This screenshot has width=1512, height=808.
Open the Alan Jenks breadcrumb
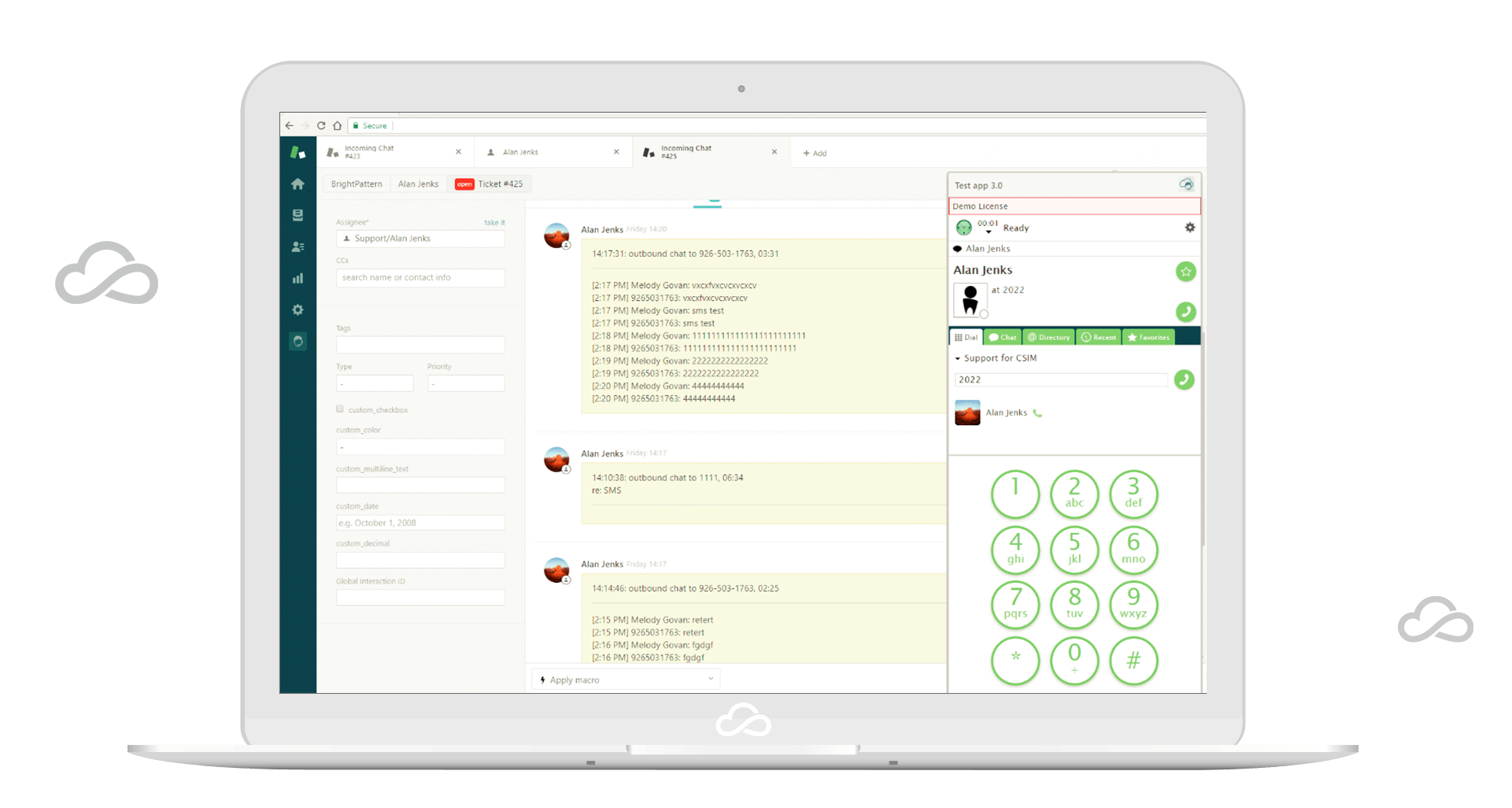418,184
